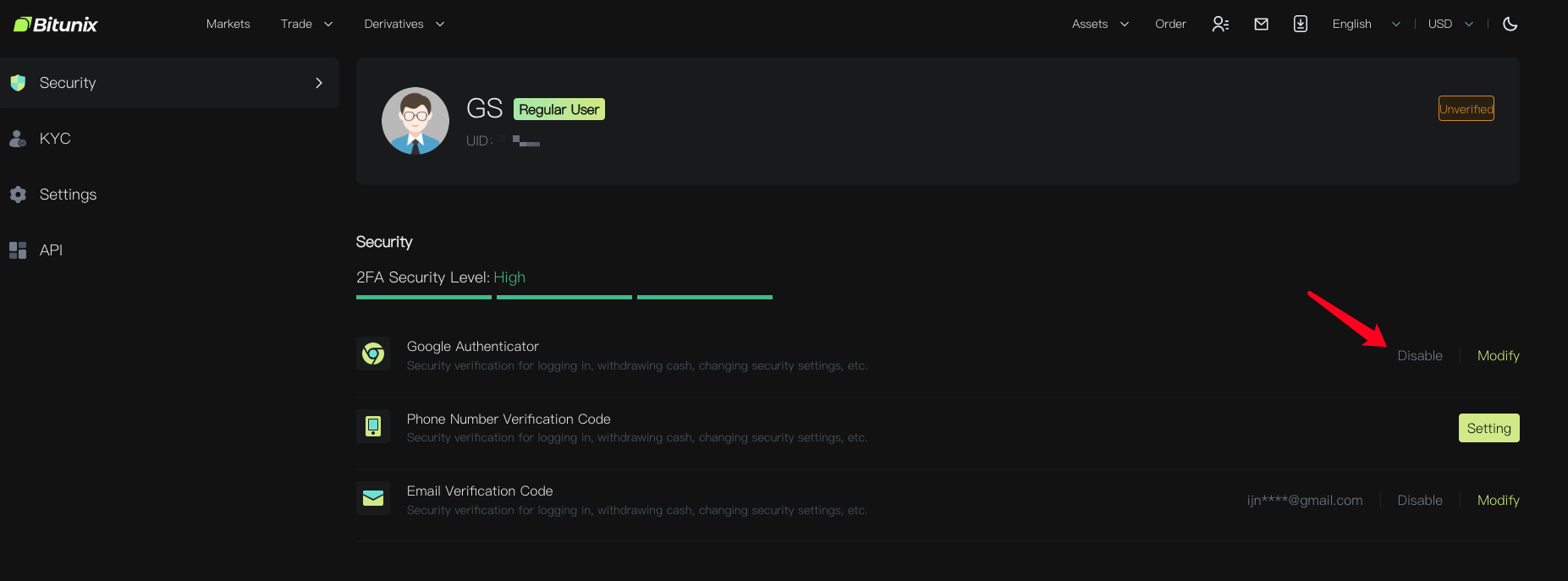The width and height of the screenshot is (1568, 581).
Task: Disable Google Authenticator
Action: coord(1419,356)
